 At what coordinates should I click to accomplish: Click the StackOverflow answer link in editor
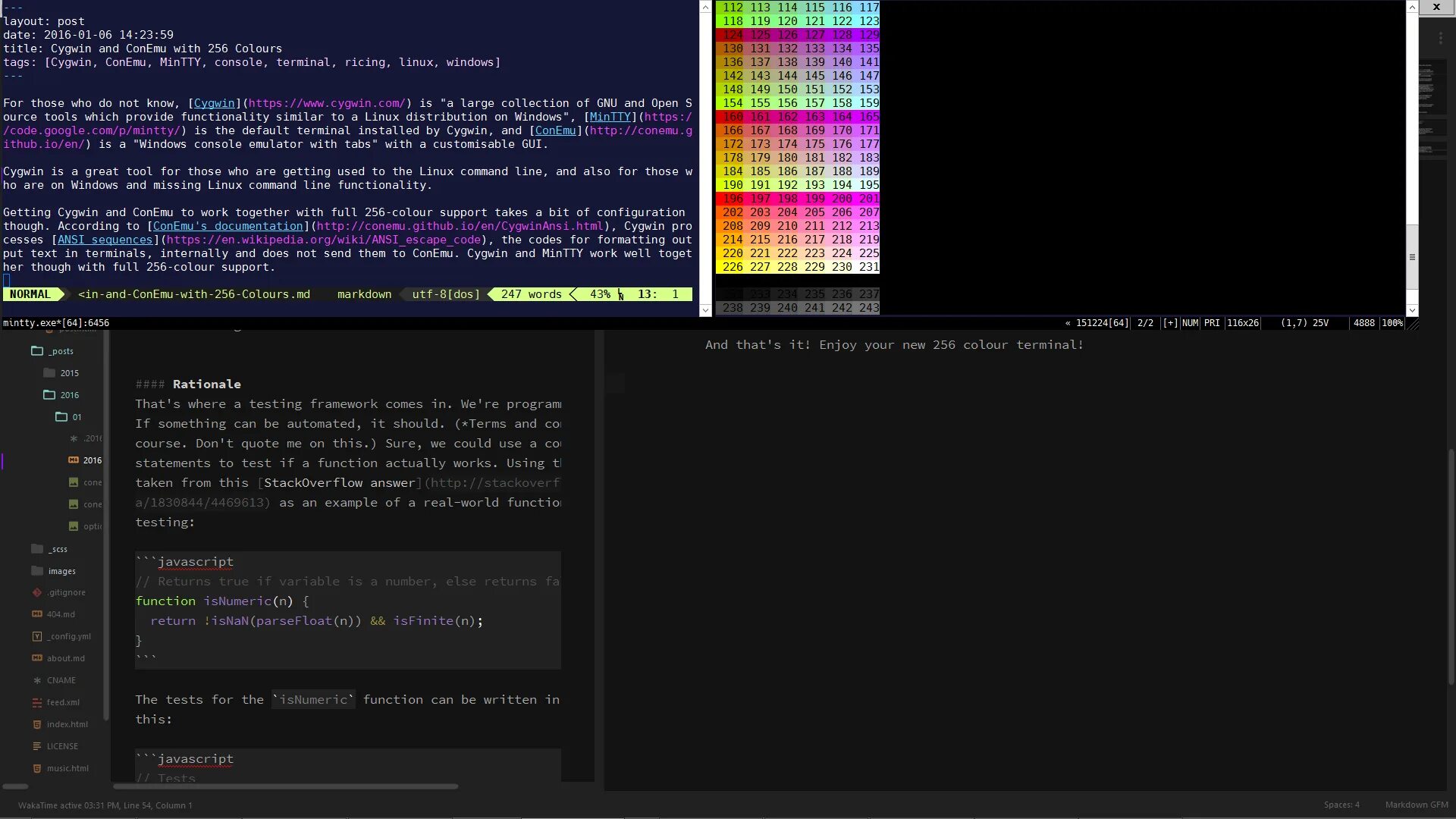(339, 483)
